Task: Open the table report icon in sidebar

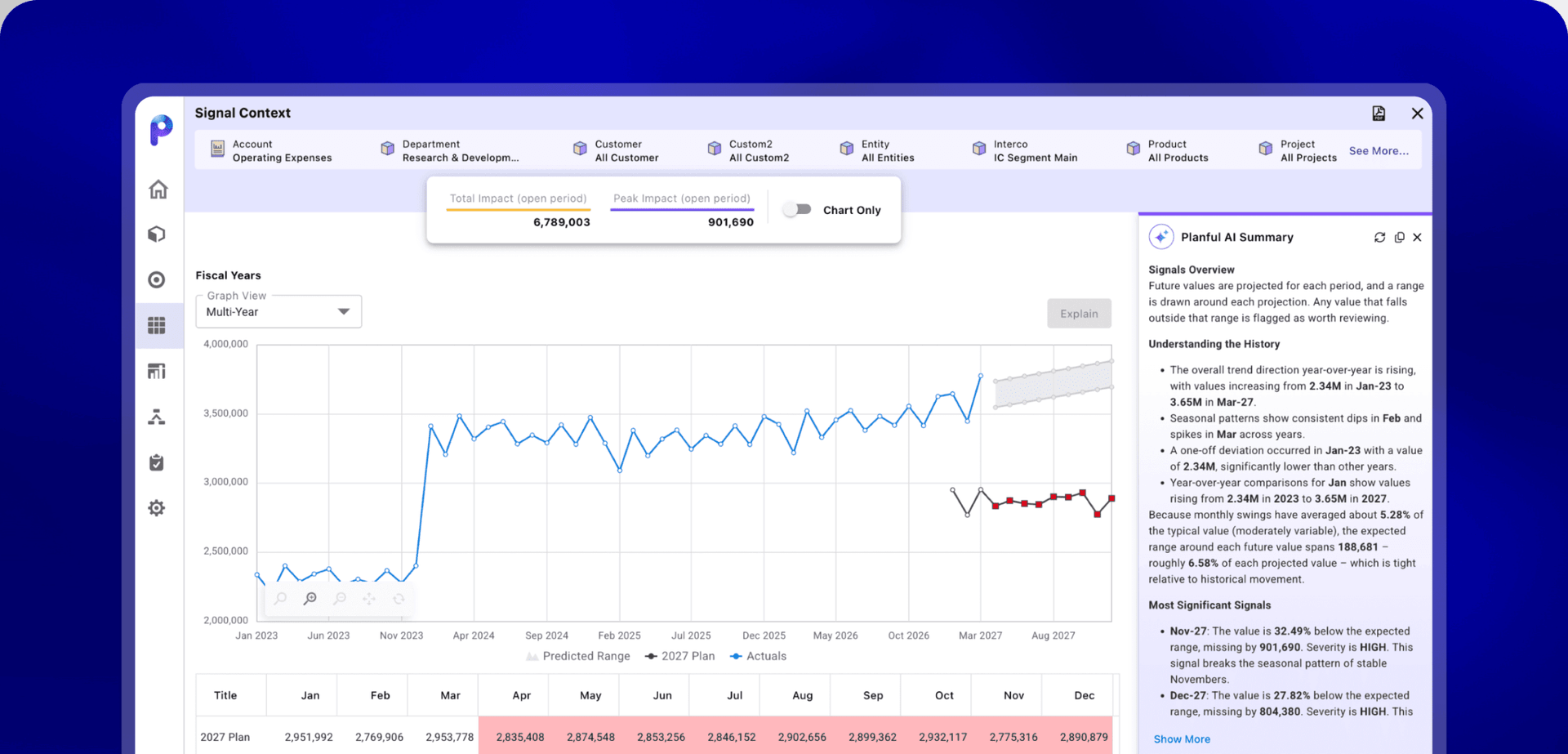Action: click(x=157, y=372)
